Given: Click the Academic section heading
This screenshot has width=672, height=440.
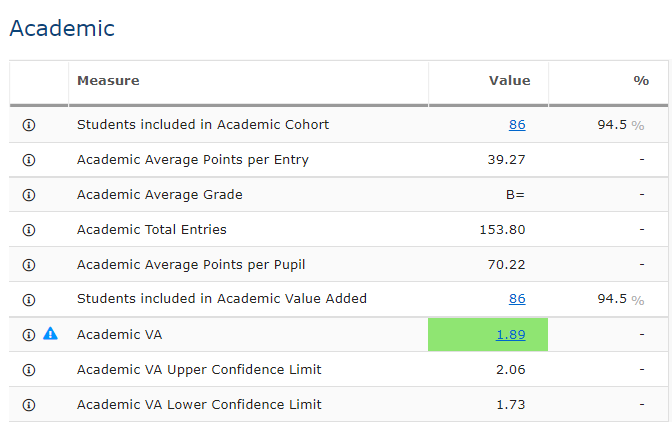Looking at the screenshot, I should (x=62, y=28).
